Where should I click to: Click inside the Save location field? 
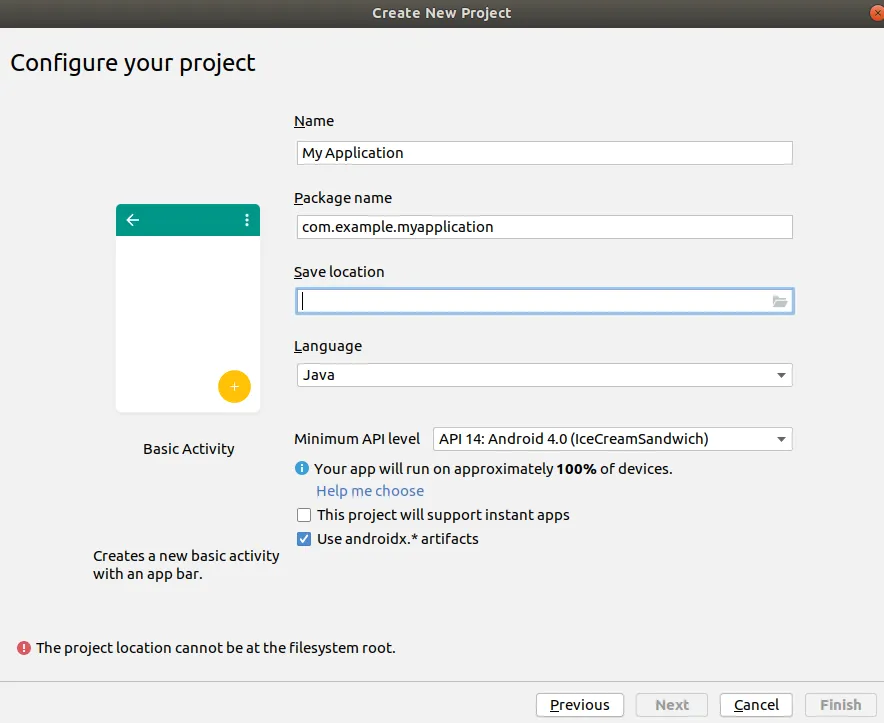point(530,301)
